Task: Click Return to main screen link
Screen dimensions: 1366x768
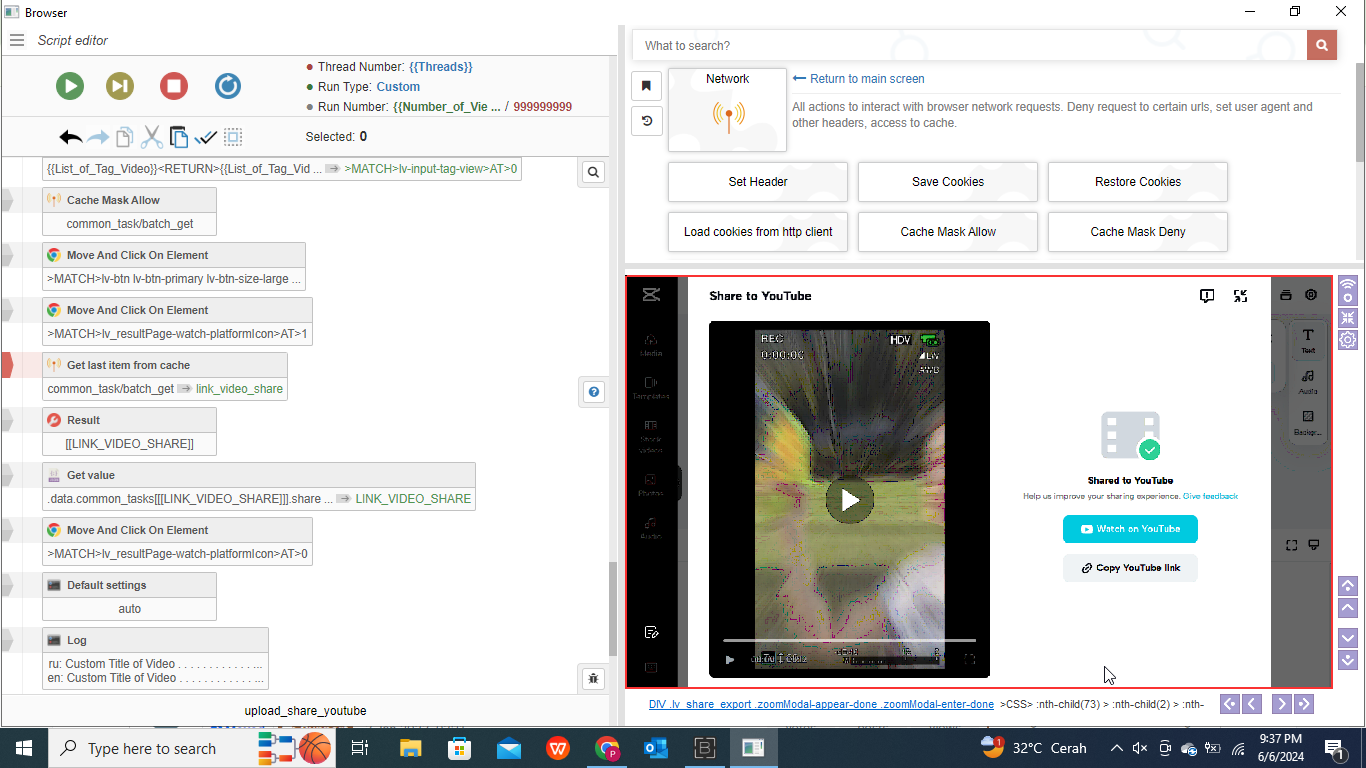Action: coord(866,79)
